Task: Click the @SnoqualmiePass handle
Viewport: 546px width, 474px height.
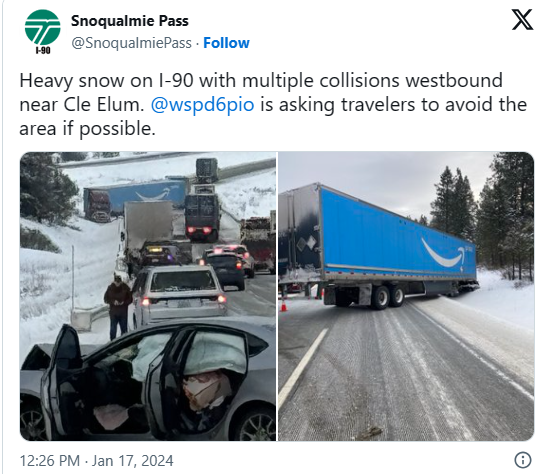Action: [131, 43]
